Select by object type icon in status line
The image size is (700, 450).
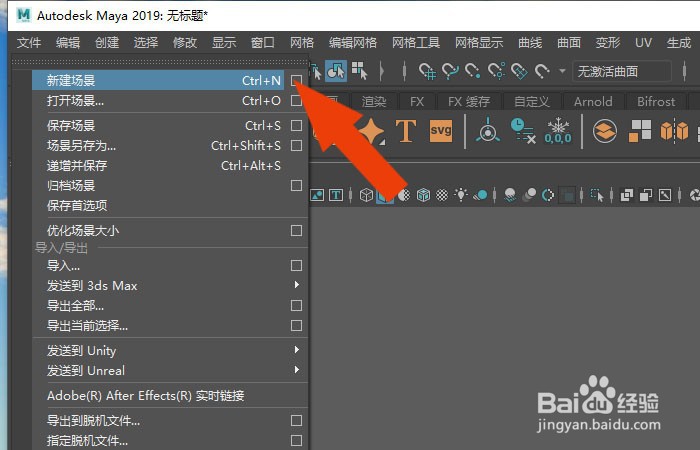(336, 71)
